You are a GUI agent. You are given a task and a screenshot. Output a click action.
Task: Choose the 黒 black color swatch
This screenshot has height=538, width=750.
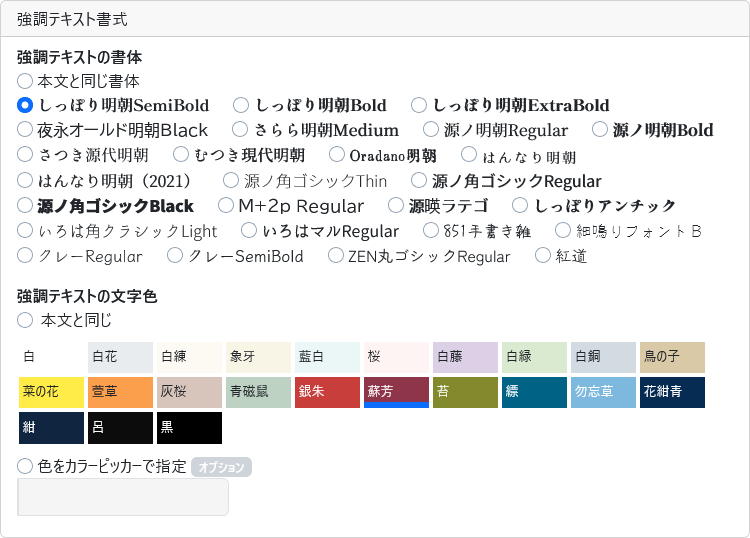click(x=189, y=427)
